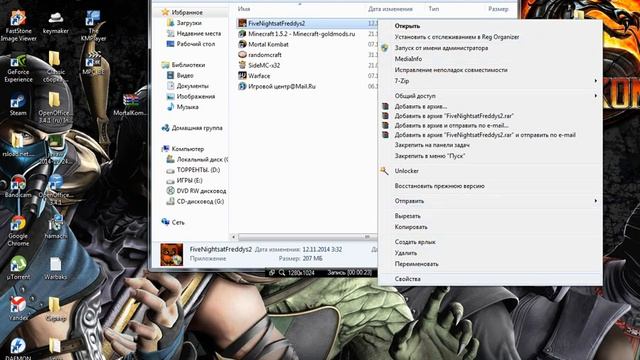Launch the hamachi desktop shortcut

pyautogui.click(x=56, y=228)
